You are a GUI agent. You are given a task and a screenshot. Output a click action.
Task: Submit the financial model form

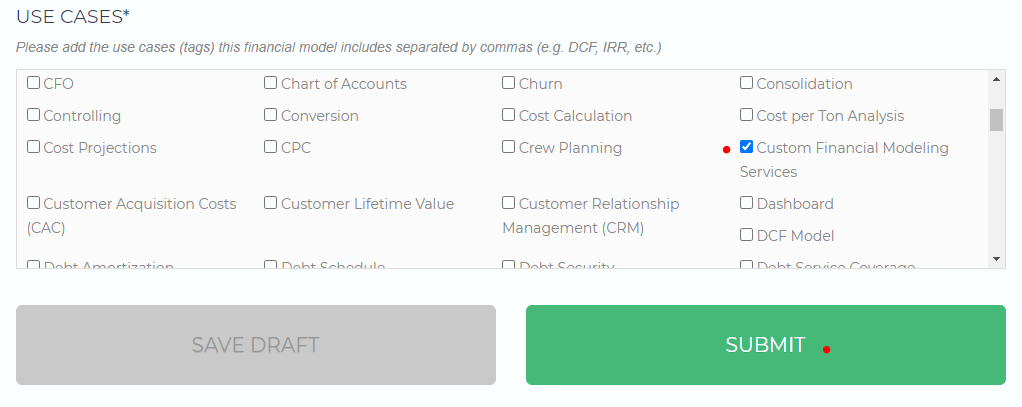[765, 345]
